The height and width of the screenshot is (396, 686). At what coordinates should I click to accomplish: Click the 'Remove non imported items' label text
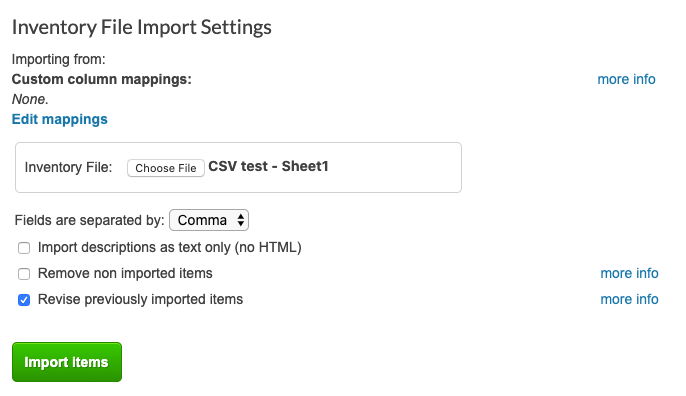pos(125,273)
